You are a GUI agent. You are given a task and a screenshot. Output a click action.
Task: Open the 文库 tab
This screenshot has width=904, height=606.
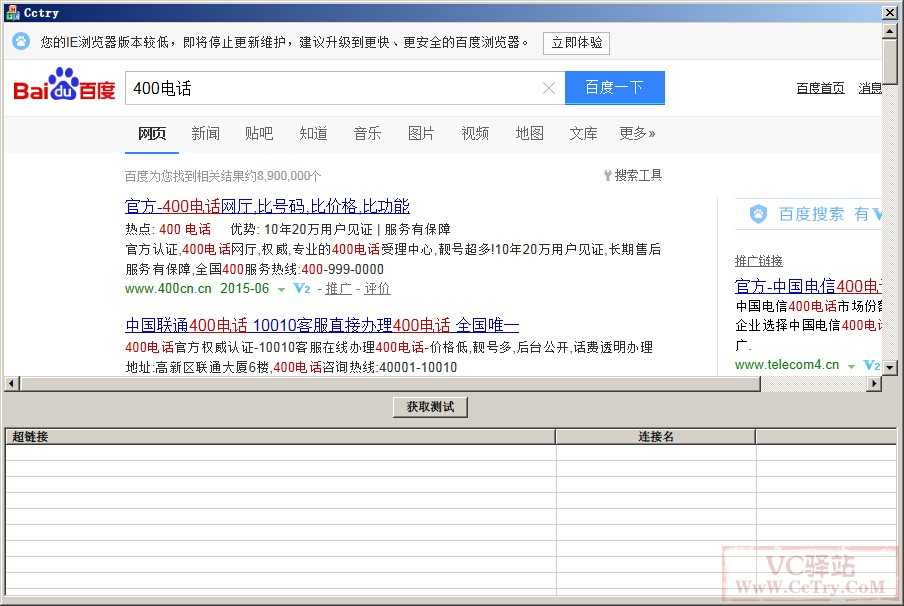click(583, 134)
